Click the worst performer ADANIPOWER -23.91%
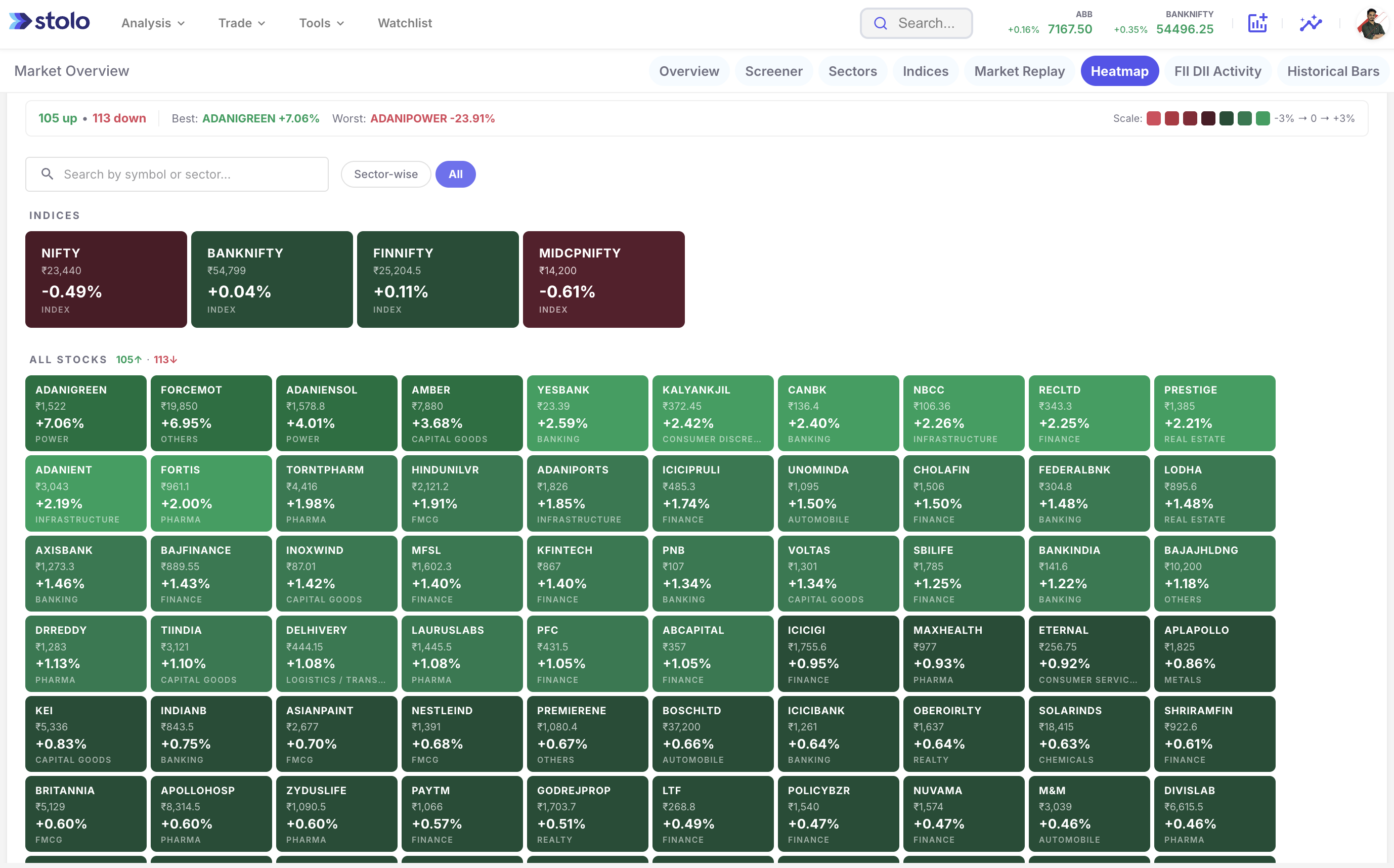The image size is (1394, 868). [432, 118]
